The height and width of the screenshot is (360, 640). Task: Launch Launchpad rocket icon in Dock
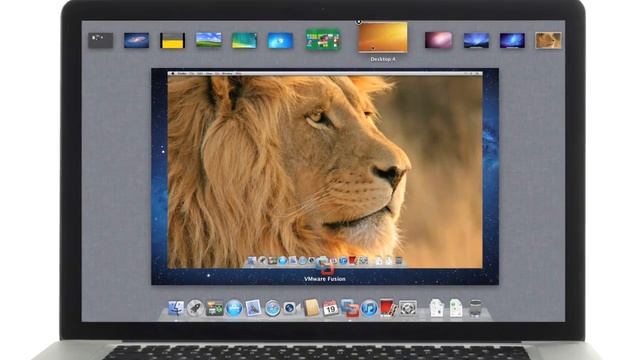pyautogui.click(x=195, y=308)
